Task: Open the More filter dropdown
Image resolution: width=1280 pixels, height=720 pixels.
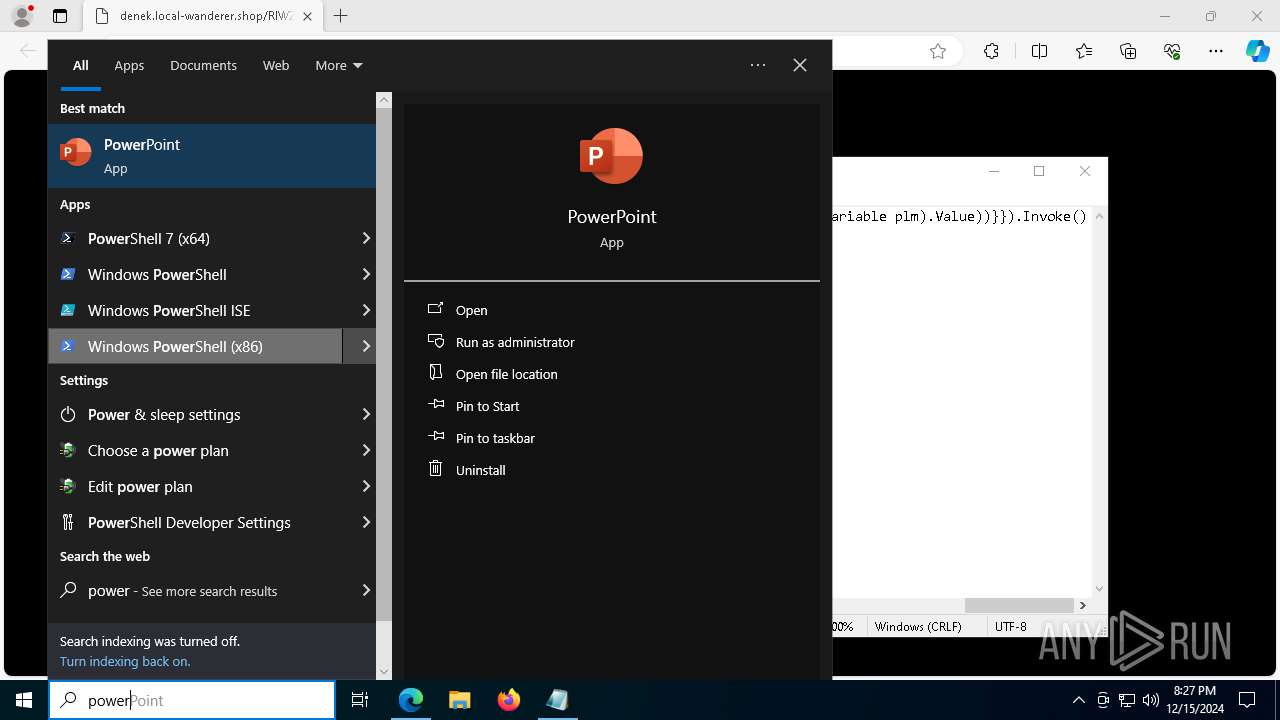Action: click(338, 65)
